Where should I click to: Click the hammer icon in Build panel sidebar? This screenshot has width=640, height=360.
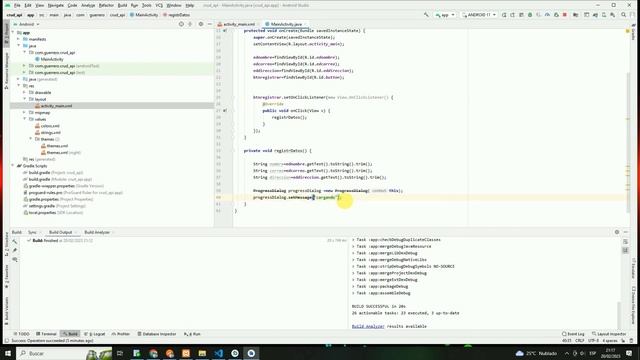tap(15, 242)
